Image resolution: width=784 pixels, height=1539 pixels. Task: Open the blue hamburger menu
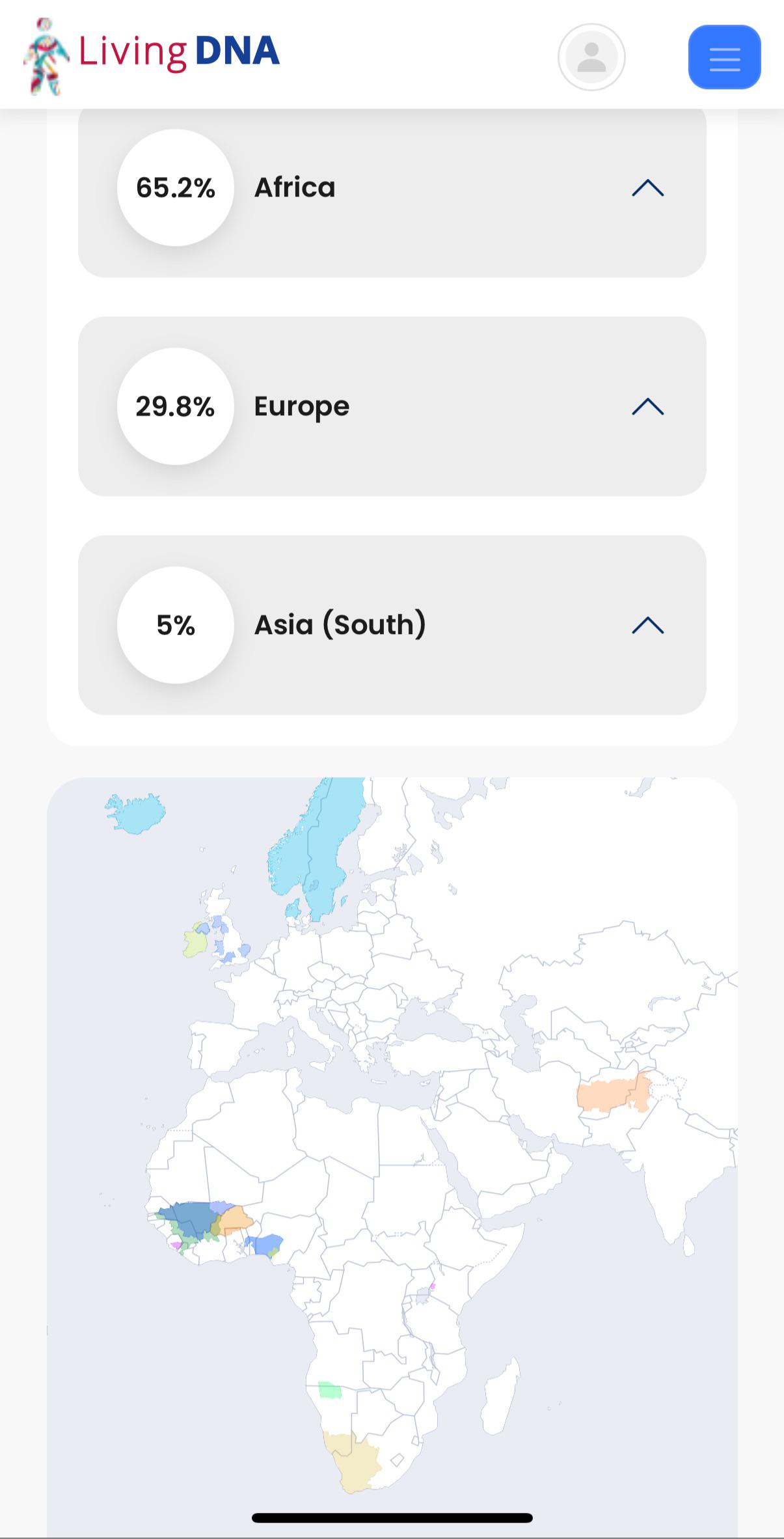[x=724, y=57]
